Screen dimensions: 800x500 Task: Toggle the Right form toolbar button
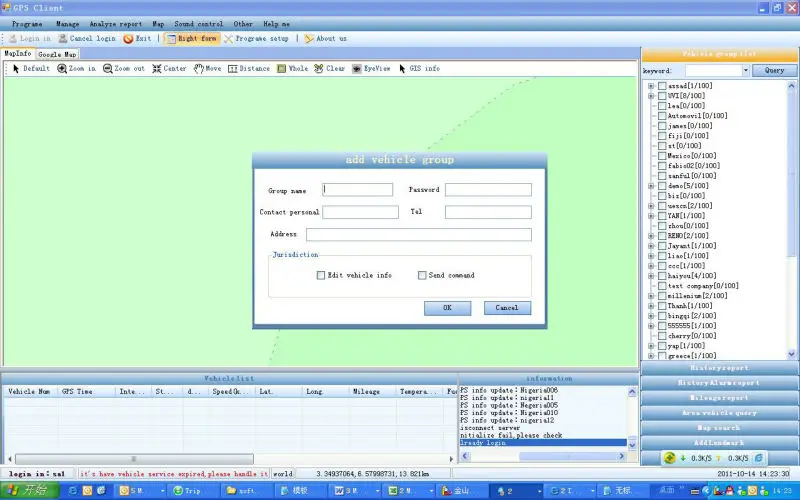coord(191,39)
